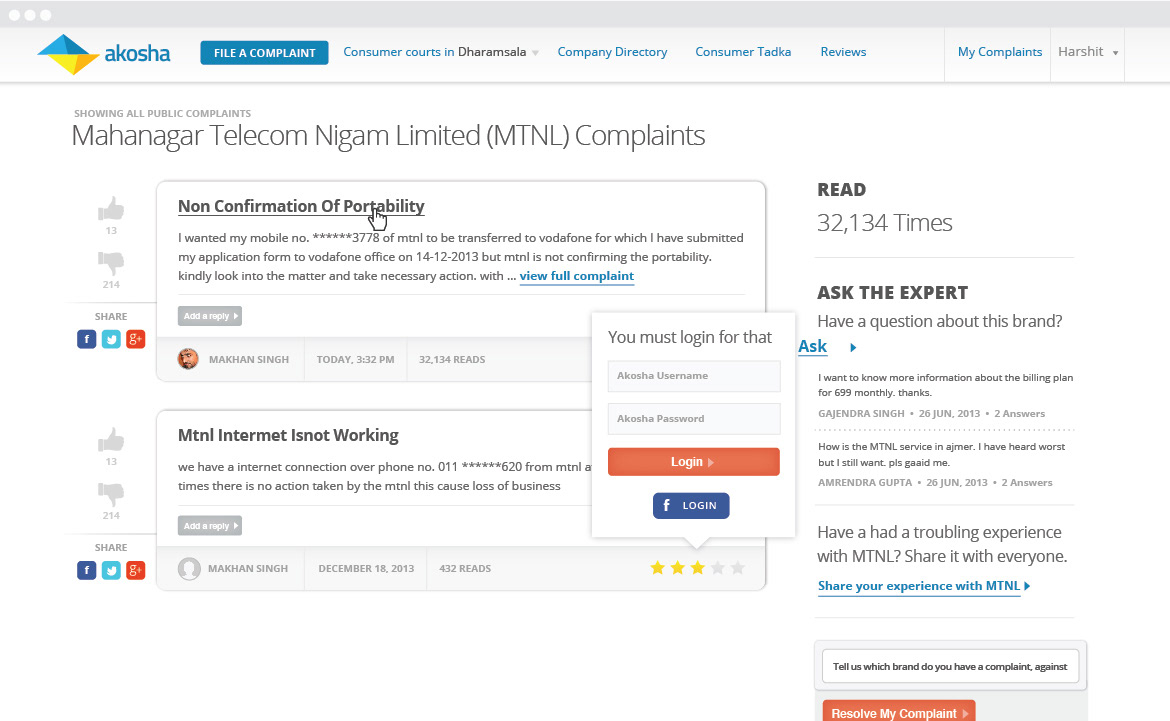Expand the Consumer courts city dropdown
The height and width of the screenshot is (721, 1170).
(536, 53)
